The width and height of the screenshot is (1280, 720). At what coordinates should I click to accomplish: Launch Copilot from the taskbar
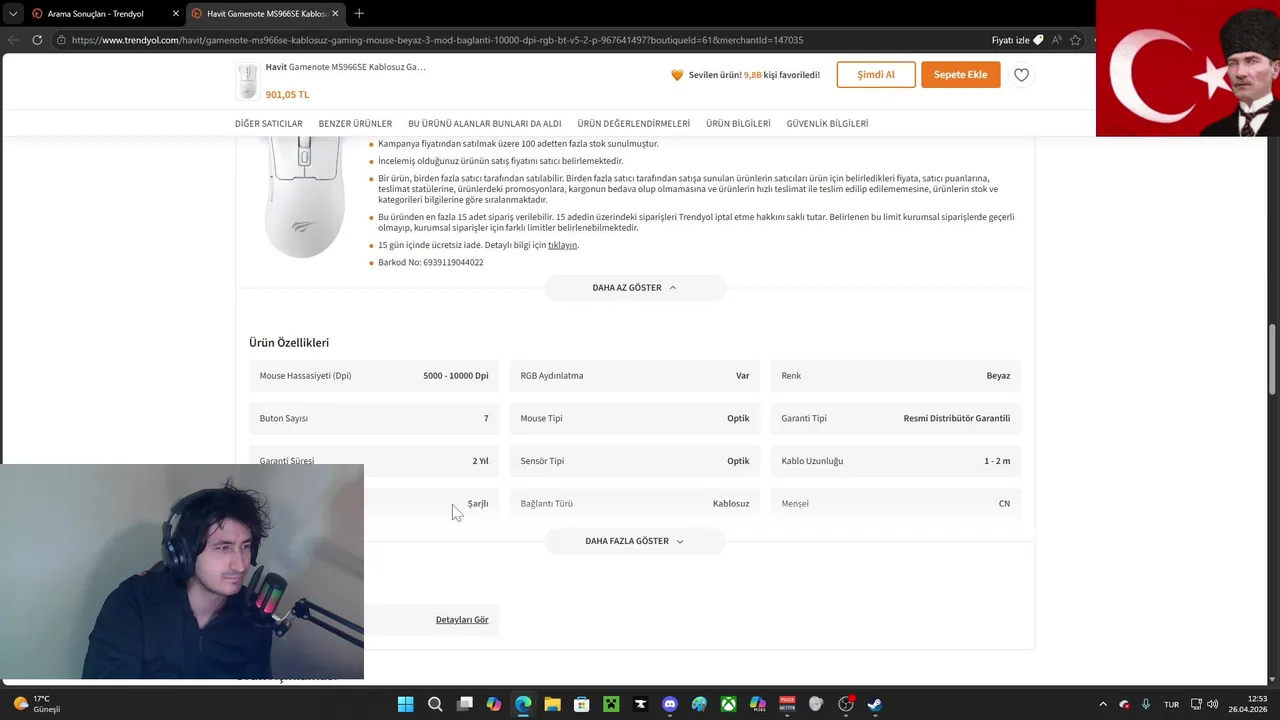[493, 704]
